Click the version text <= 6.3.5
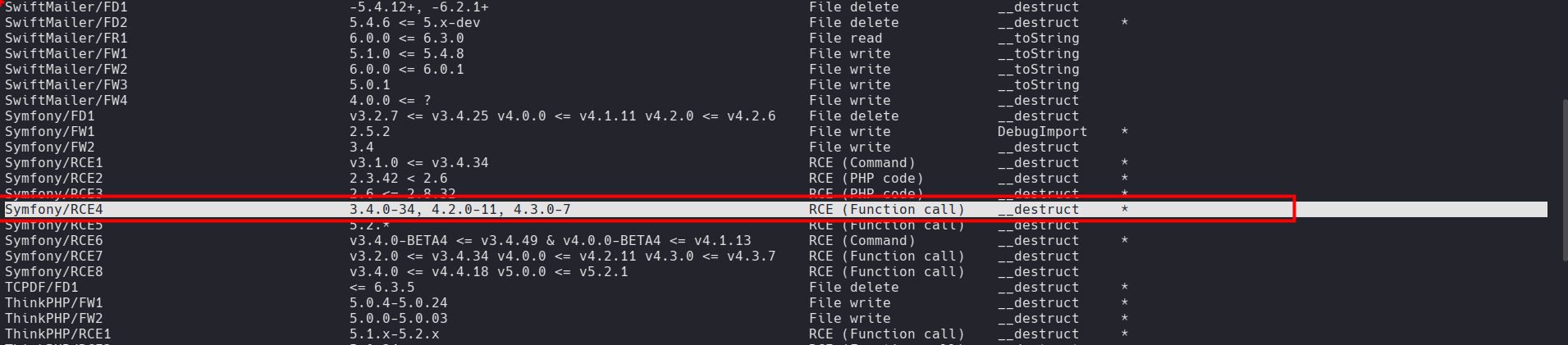1568x345 pixels. click(x=382, y=288)
